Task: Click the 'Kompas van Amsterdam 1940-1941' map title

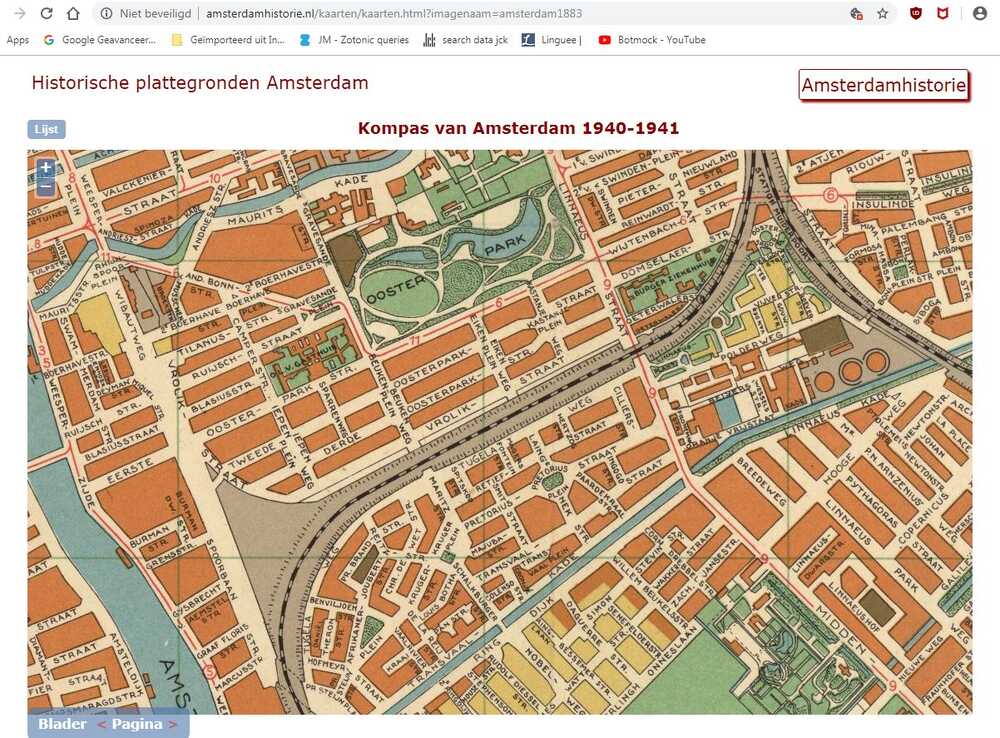Action: 518,128
